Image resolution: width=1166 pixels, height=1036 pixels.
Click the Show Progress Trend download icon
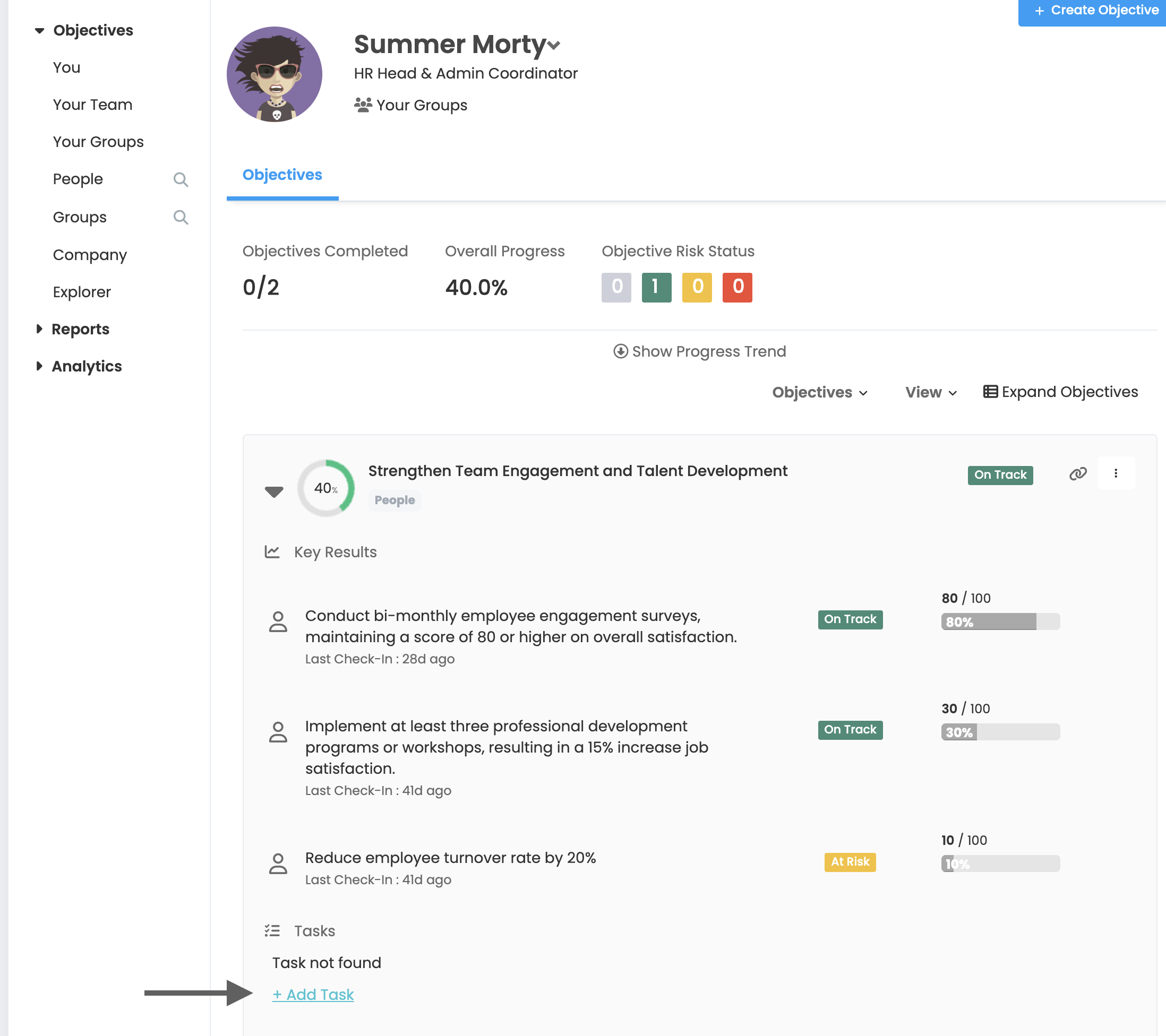pyautogui.click(x=620, y=351)
